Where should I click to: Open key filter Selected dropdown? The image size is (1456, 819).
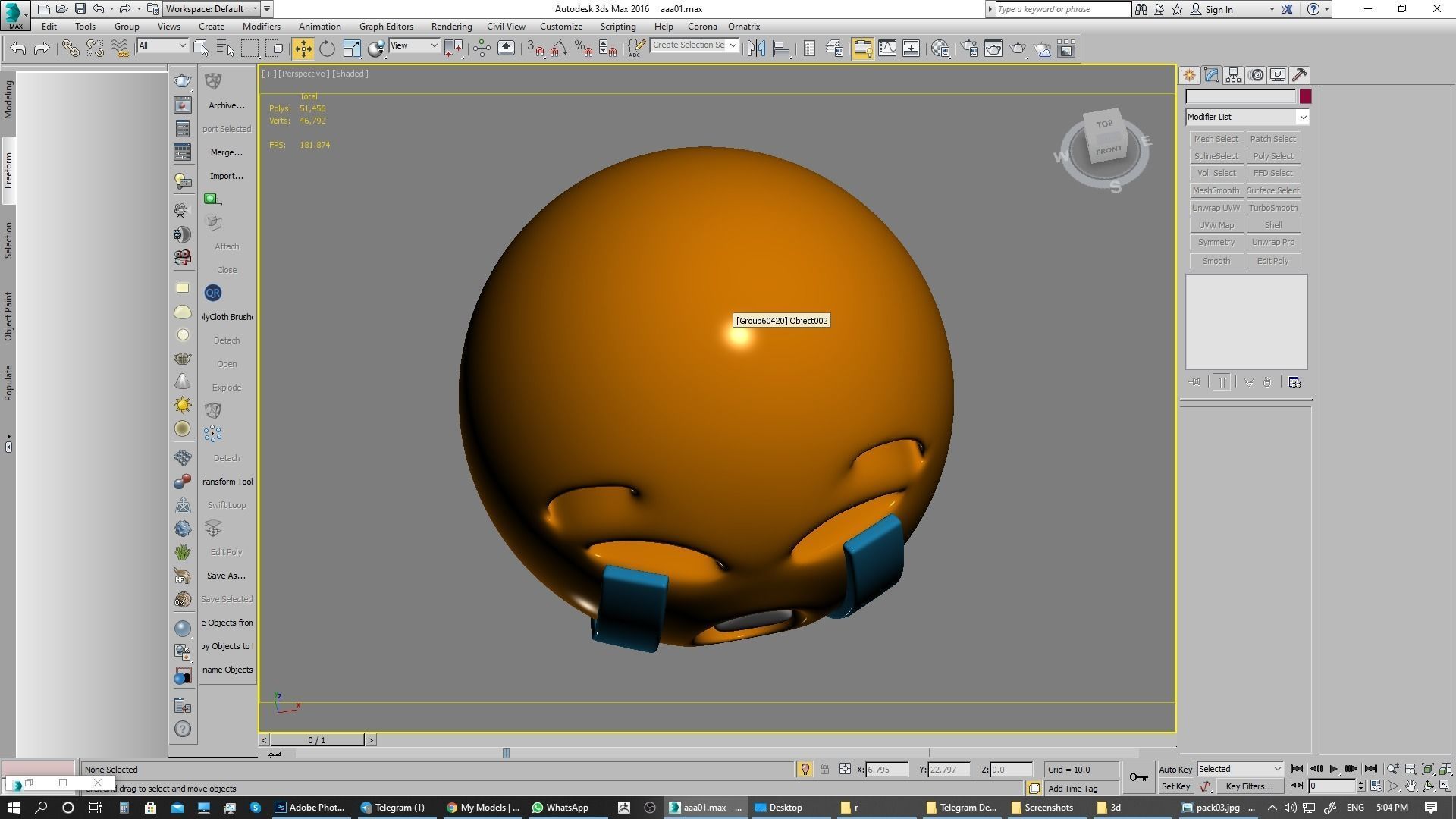pos(1240,769)
